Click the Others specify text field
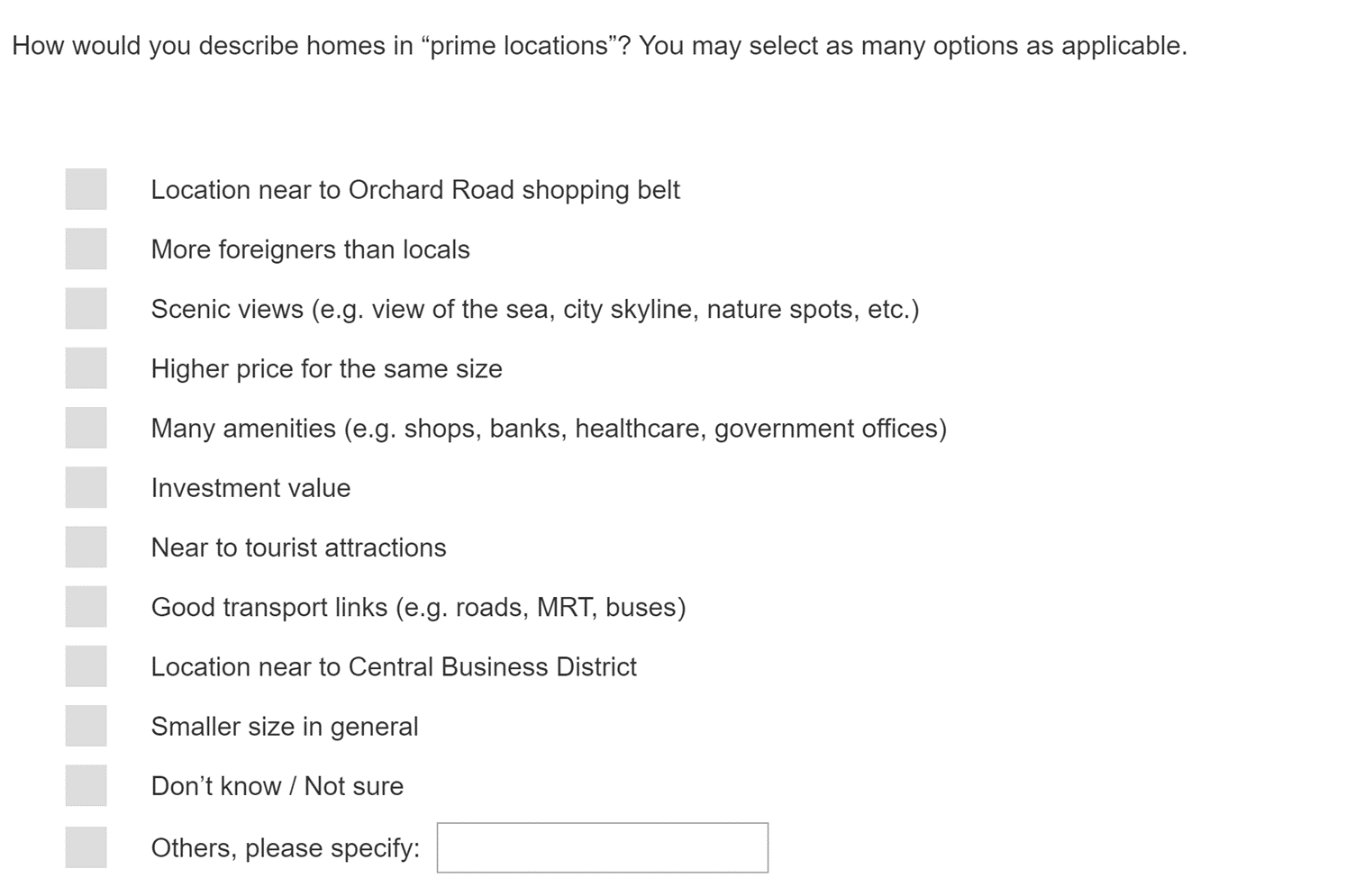The image size is (1355, 896). pyautogui.click(x=603, y=847)
